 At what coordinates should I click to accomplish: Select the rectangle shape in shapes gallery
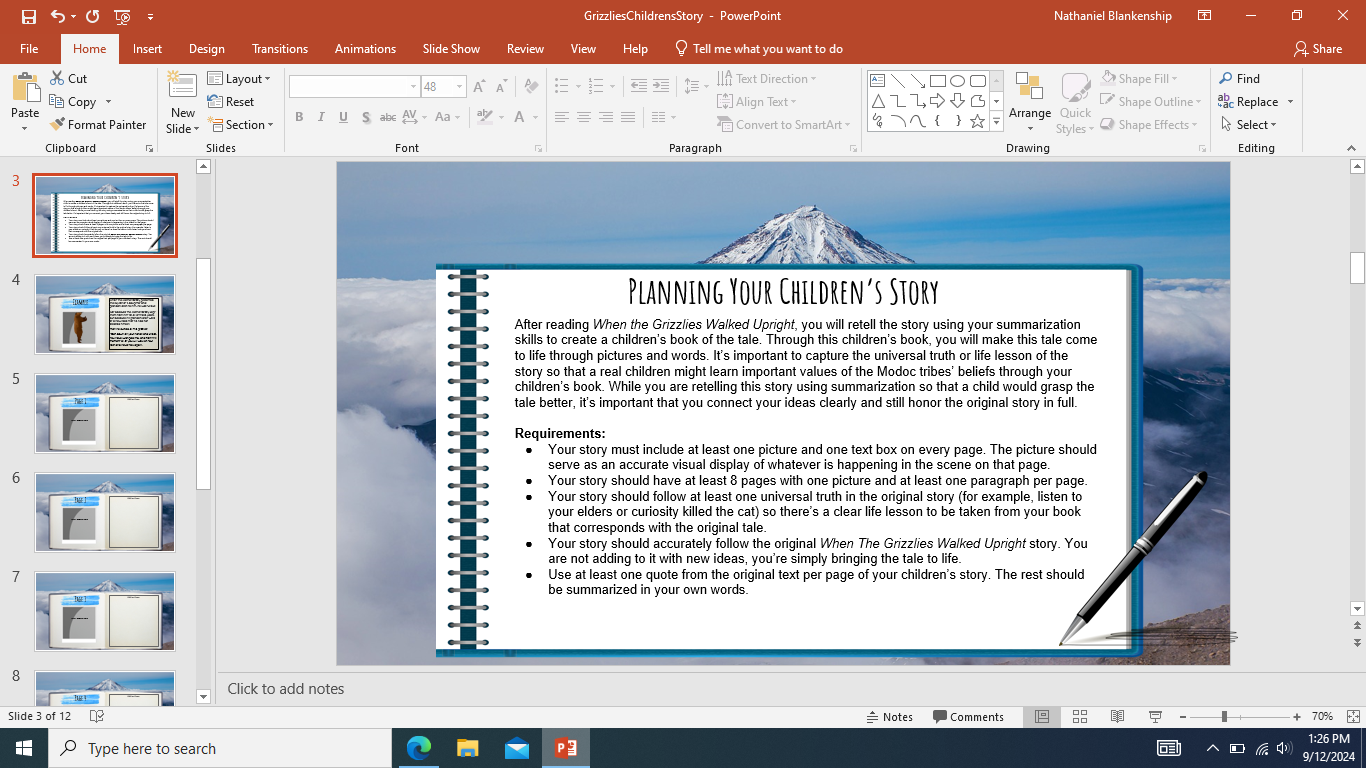pyautogui.click(x=937, y=81)
